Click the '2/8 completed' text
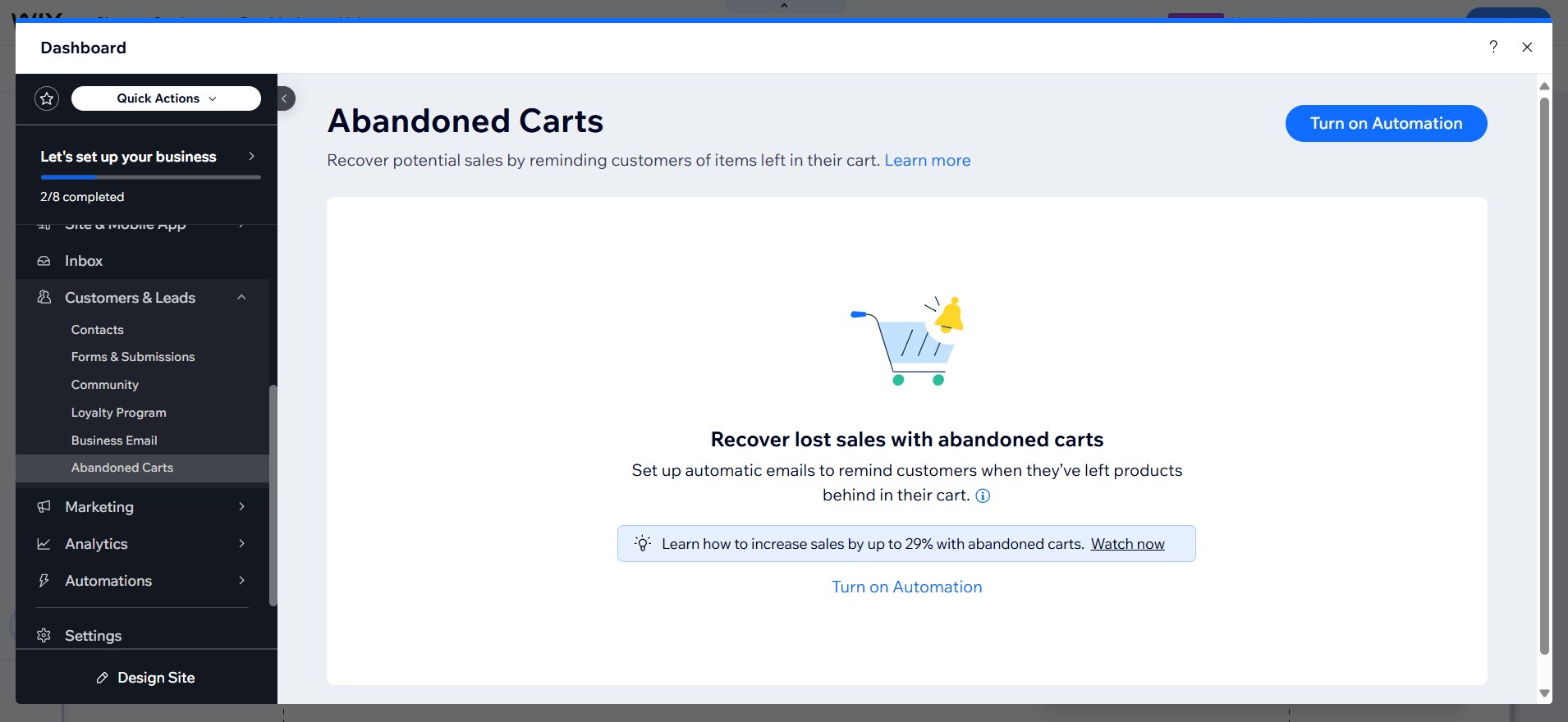 tap(82, 197)
